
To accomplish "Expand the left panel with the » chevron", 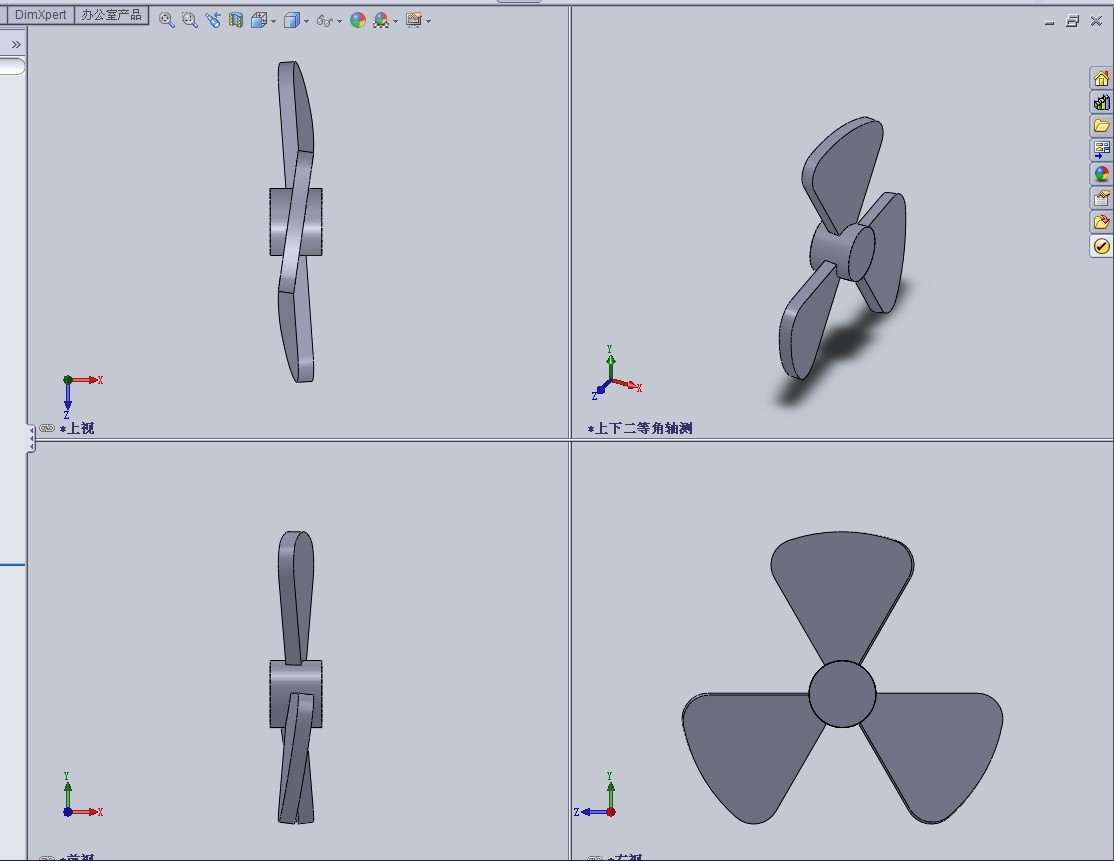I will point(16,45).
